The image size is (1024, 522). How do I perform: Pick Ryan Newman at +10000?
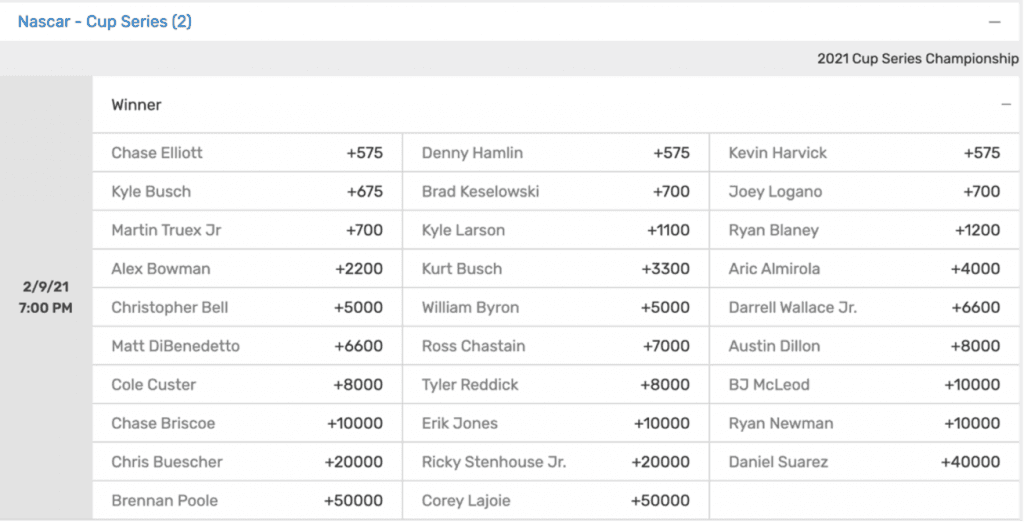click(864, 423)
